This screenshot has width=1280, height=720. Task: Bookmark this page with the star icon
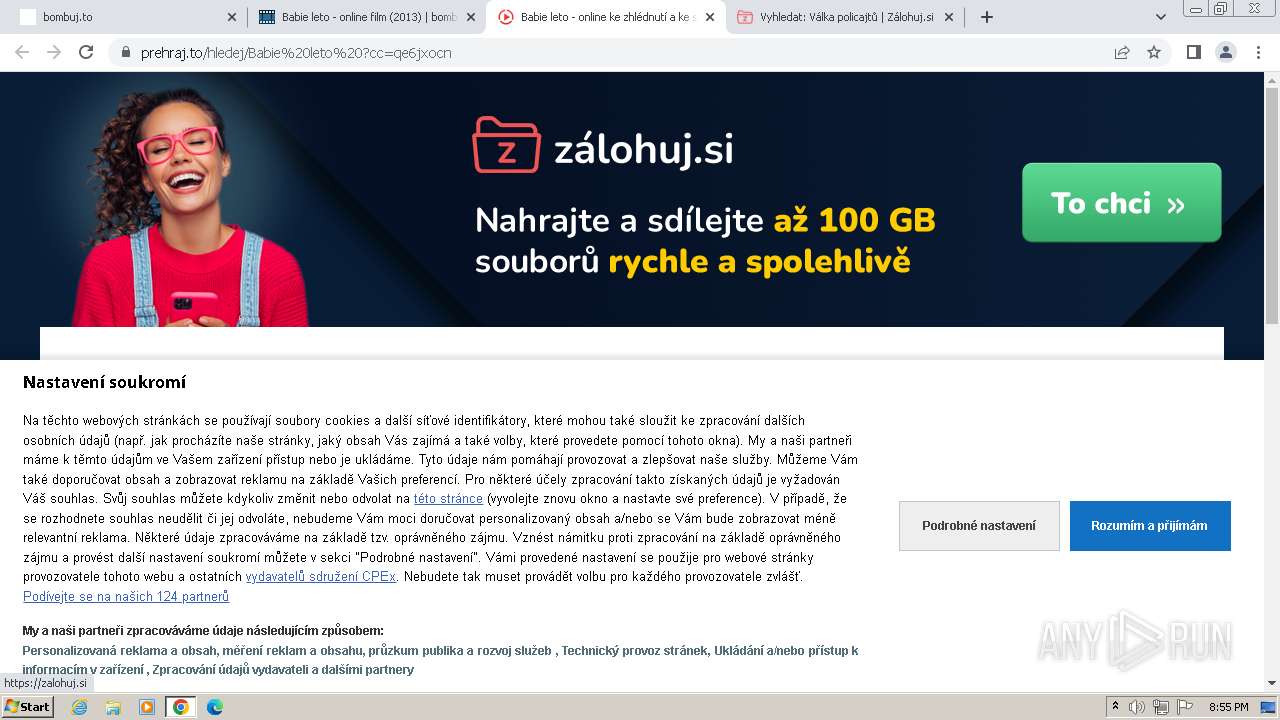[1154, 52]
